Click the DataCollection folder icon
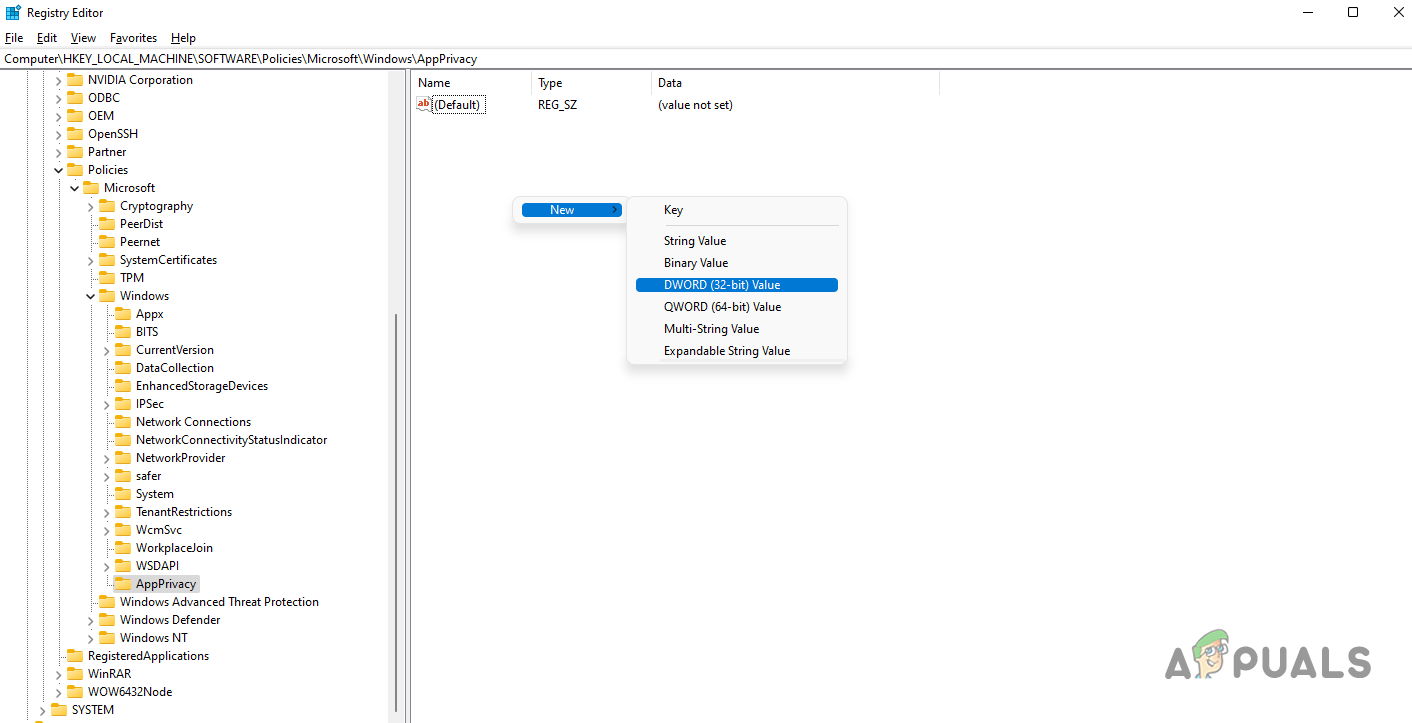Image resolution: width=1412 pixels, height=723 pixels. coord(123,368)
